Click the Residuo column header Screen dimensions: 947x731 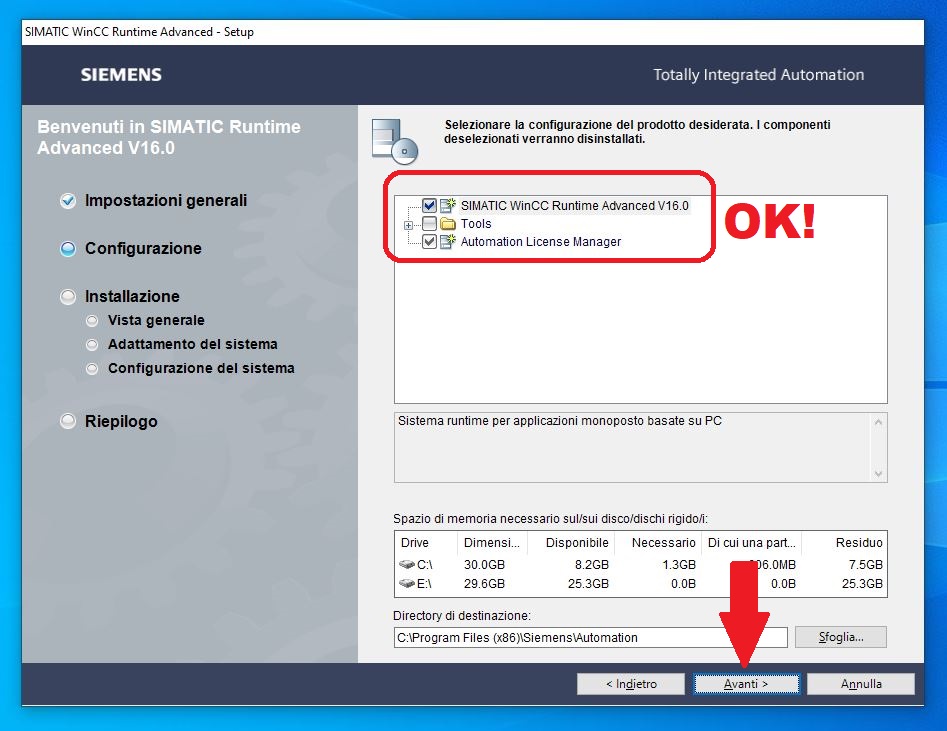[x=844, y=543]
